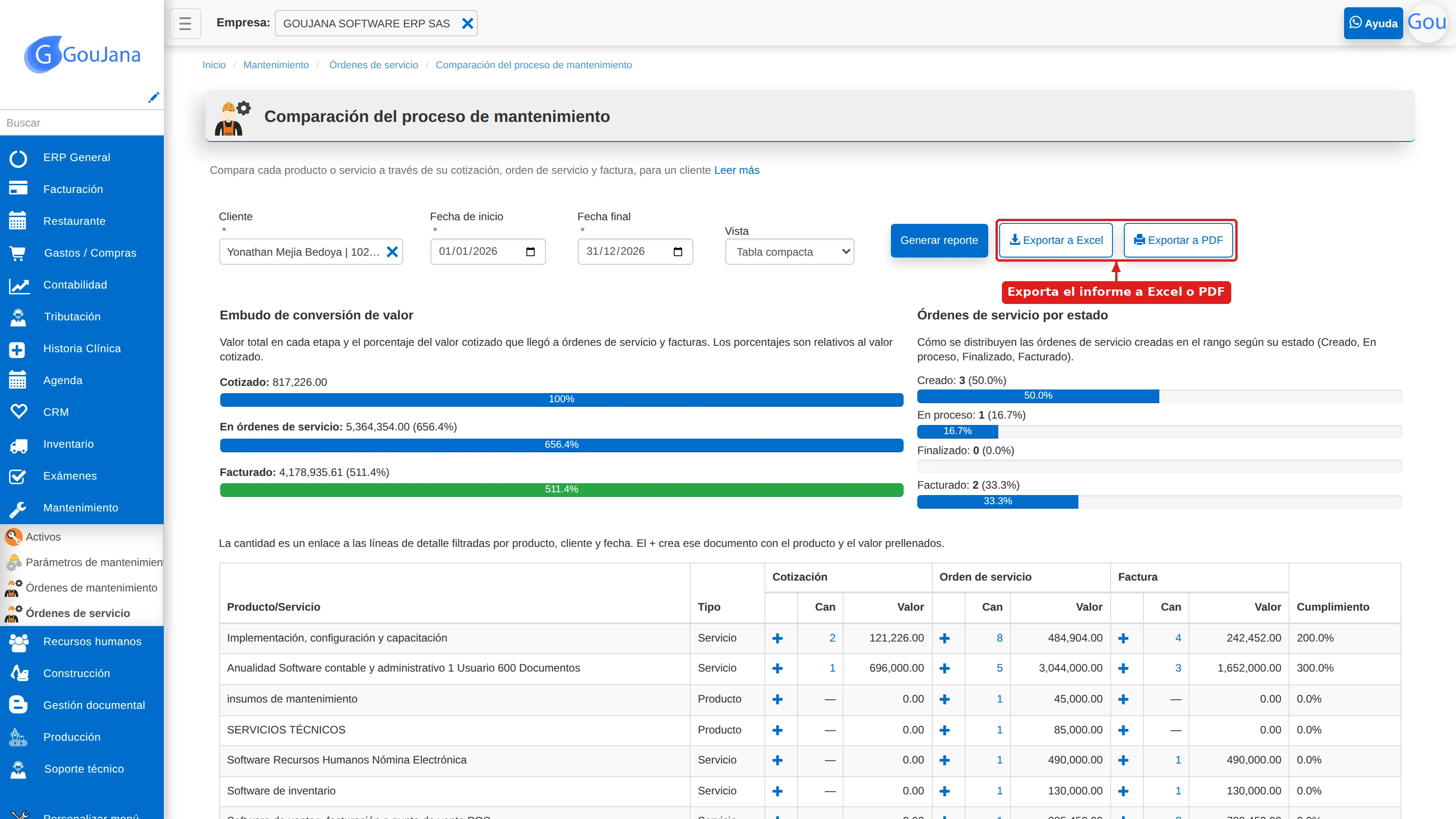
Task: Click Exportar a PDF button
Action: tap(1178, 240)
